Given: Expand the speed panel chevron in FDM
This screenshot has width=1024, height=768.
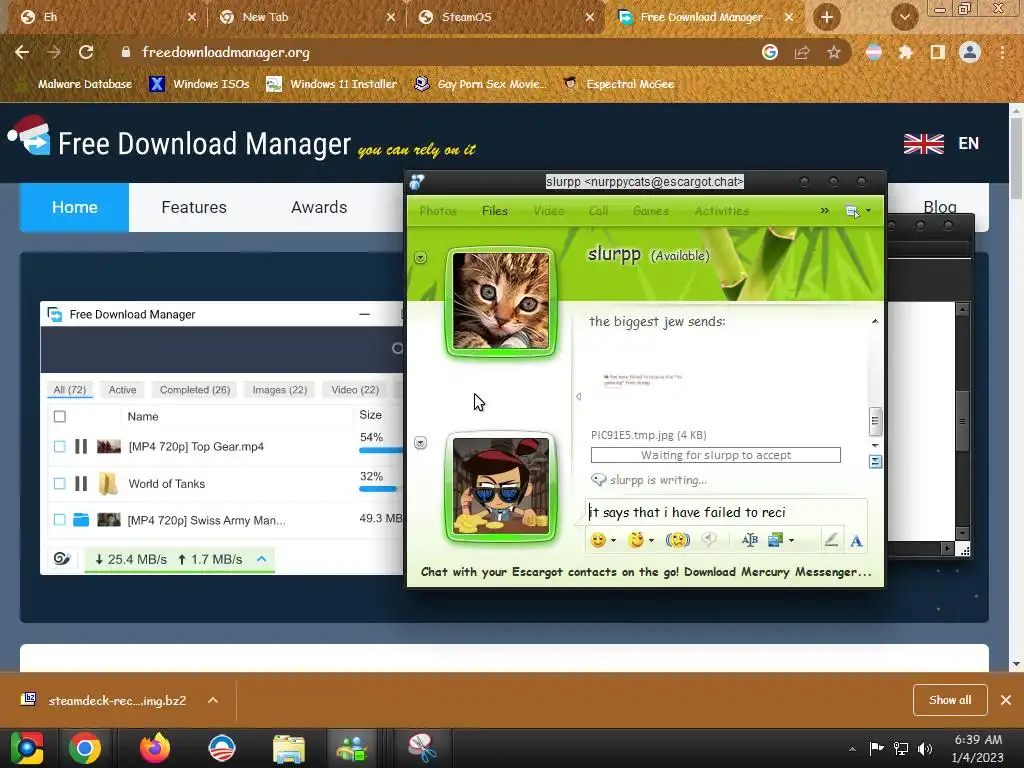Looking at the screenshot, I should tap(262, 559).
